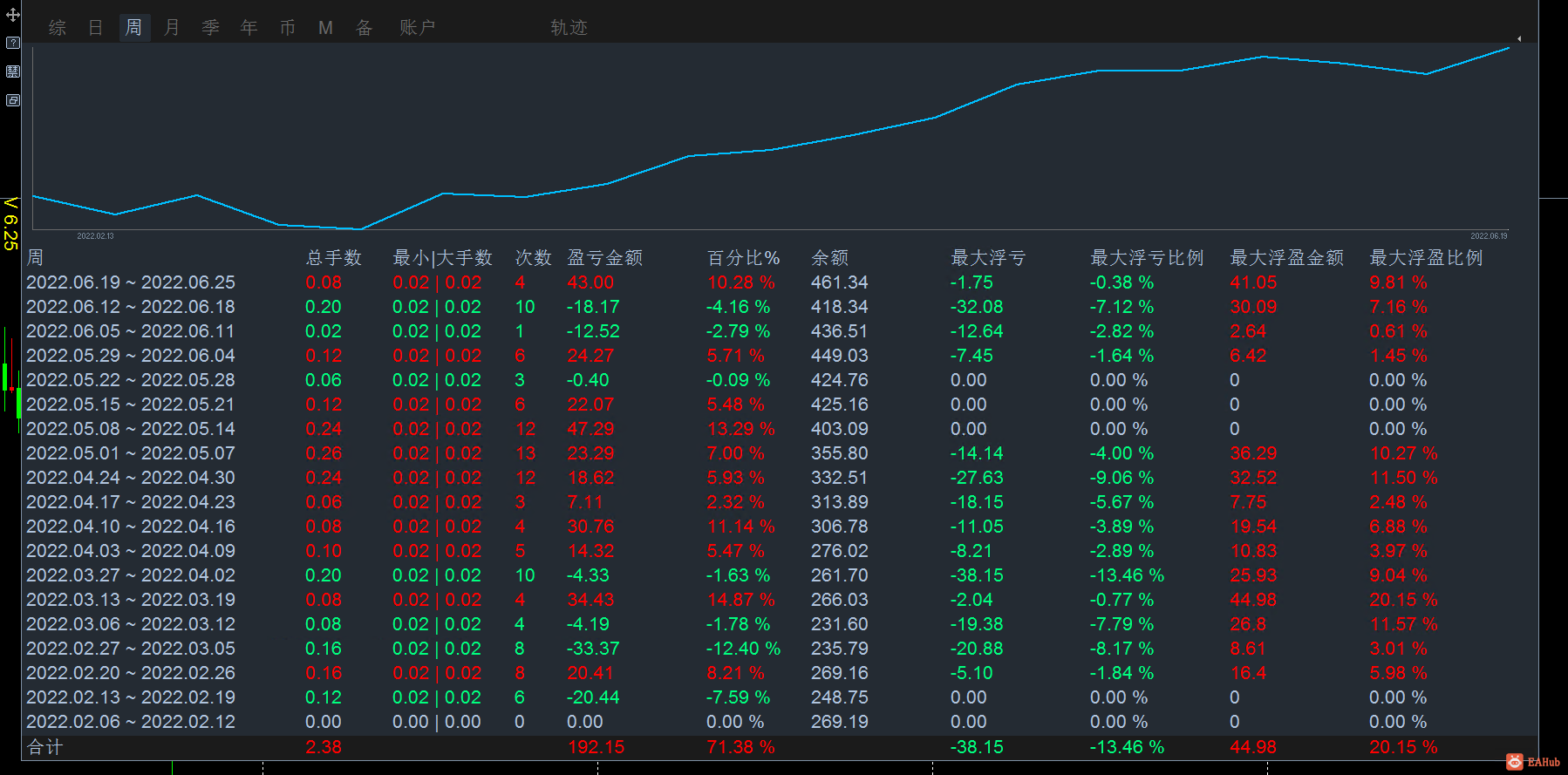The width and height of the screenshot is (1568, 775).
Task: Click the calculator-style grid icon in sidebar
Action: click(x=12, y=71)
